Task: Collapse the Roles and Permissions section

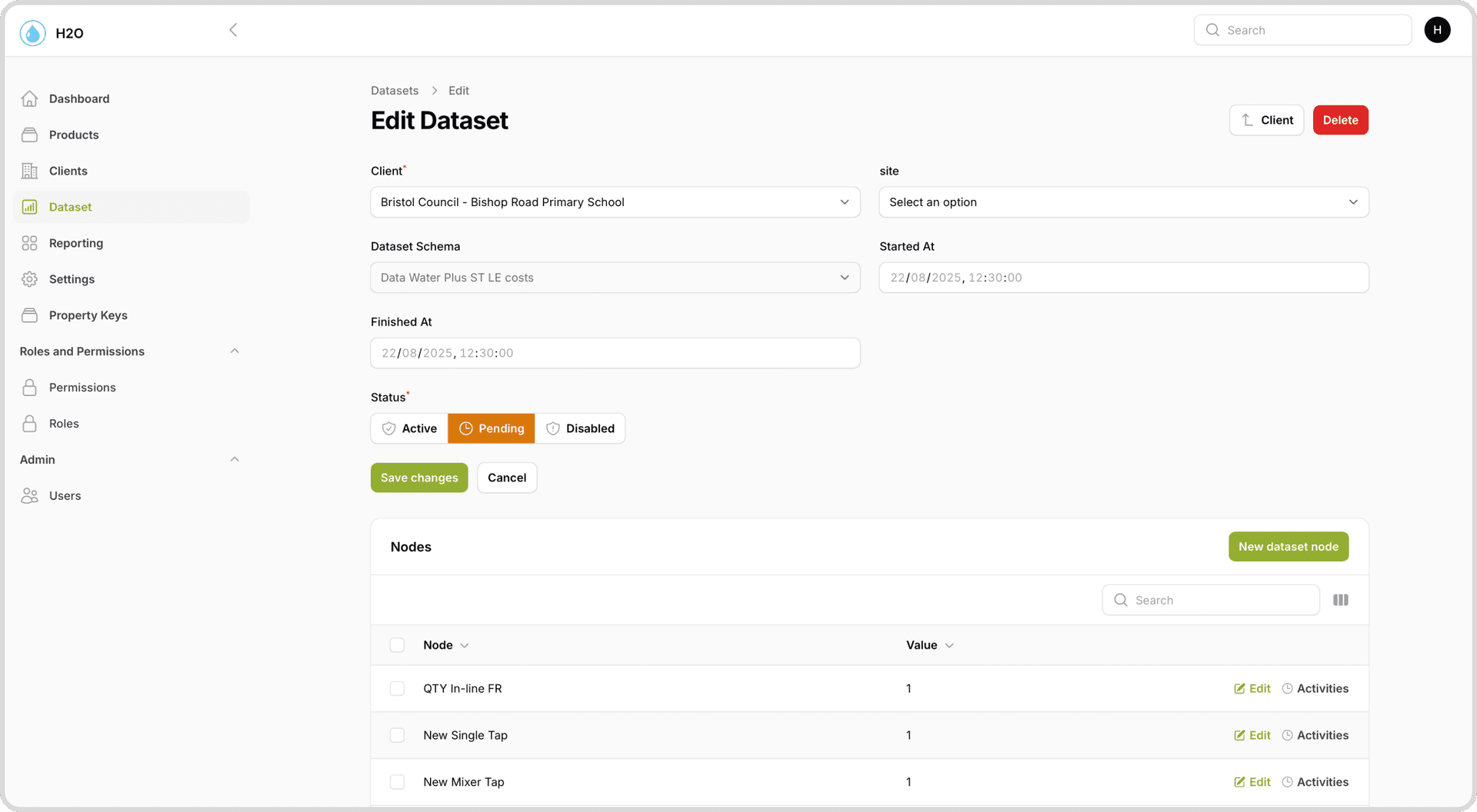Action: point(235,351)
